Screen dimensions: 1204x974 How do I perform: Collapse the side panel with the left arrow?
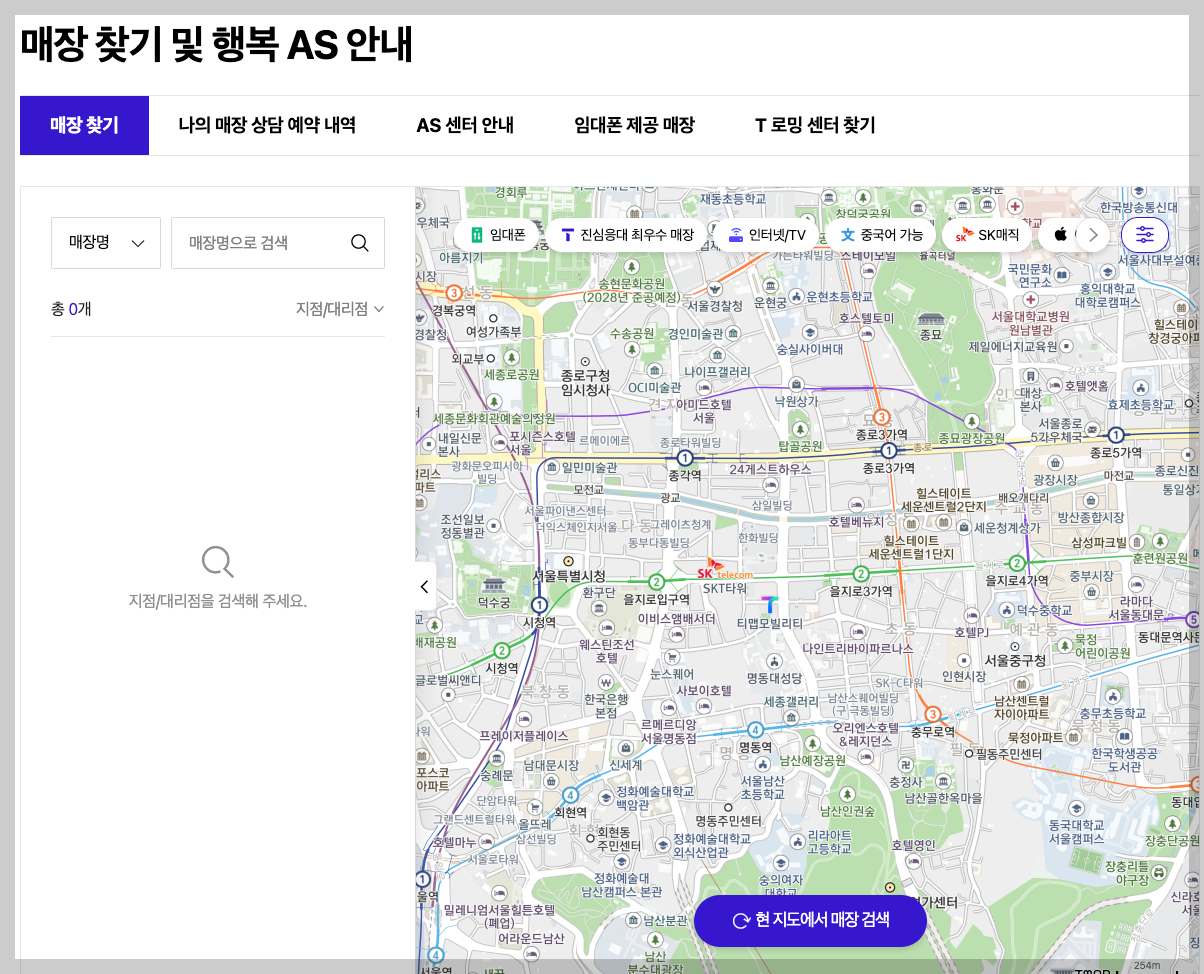[x=425, y=587]
